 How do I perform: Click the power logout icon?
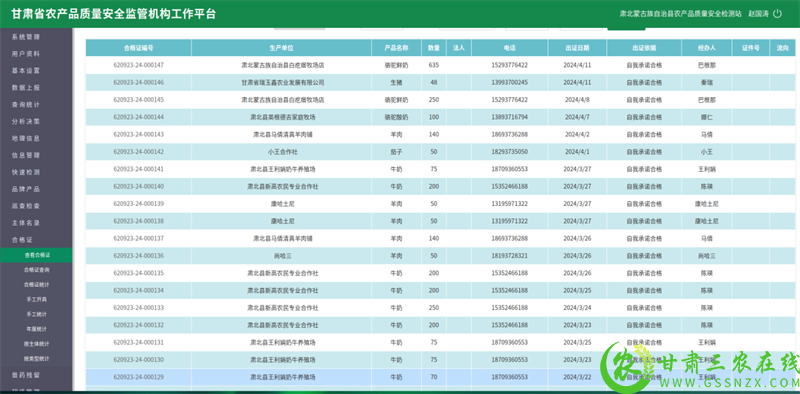[x=777, y=14]
